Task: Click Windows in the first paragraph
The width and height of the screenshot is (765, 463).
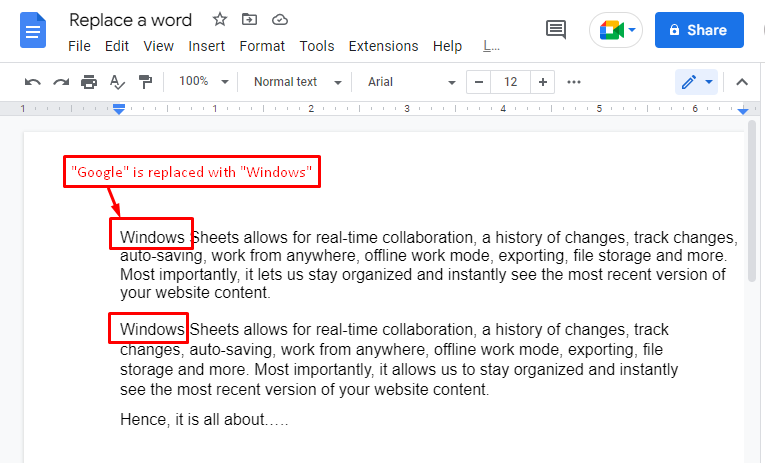Action: (152, 237)
